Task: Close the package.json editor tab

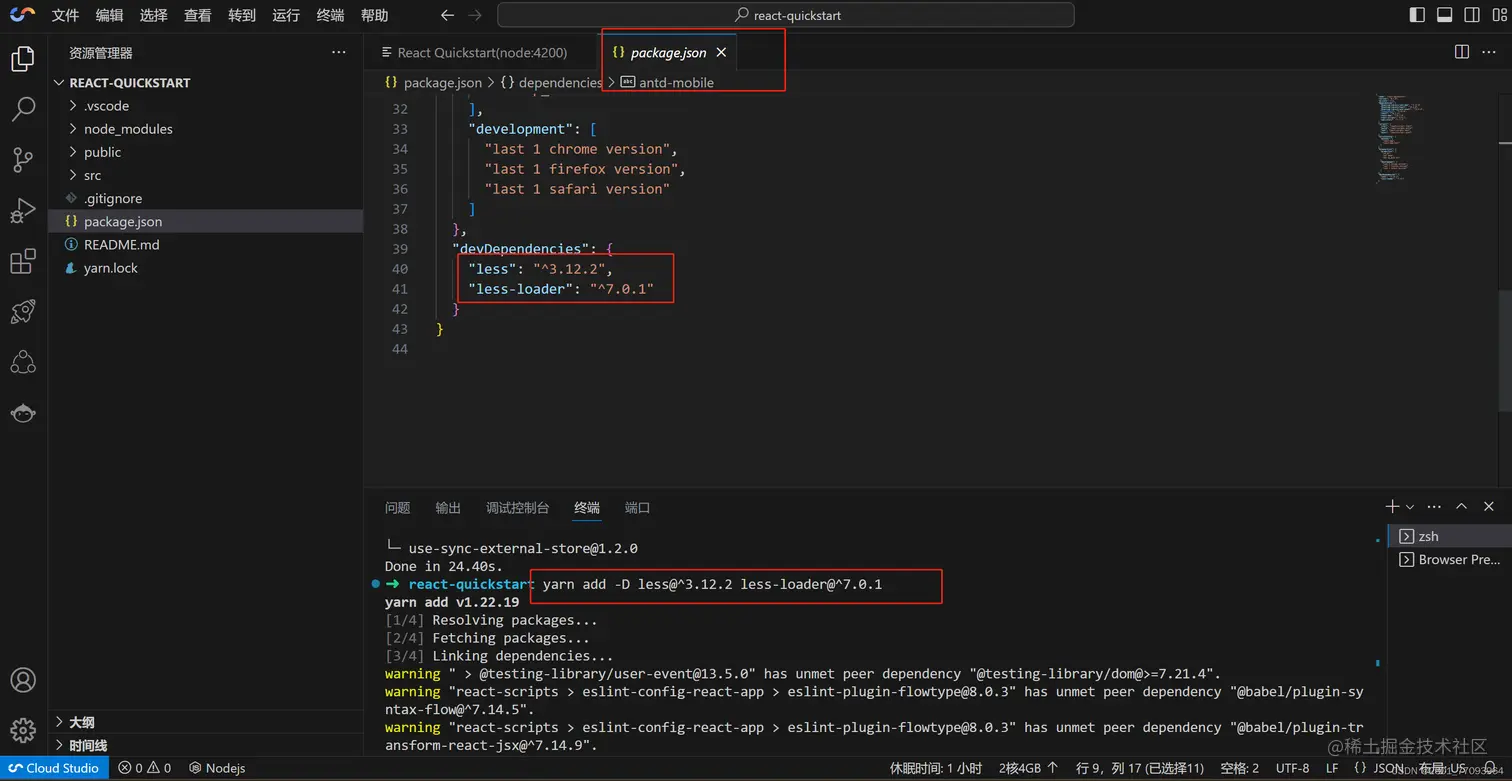Action: click(x=721, y=52)
